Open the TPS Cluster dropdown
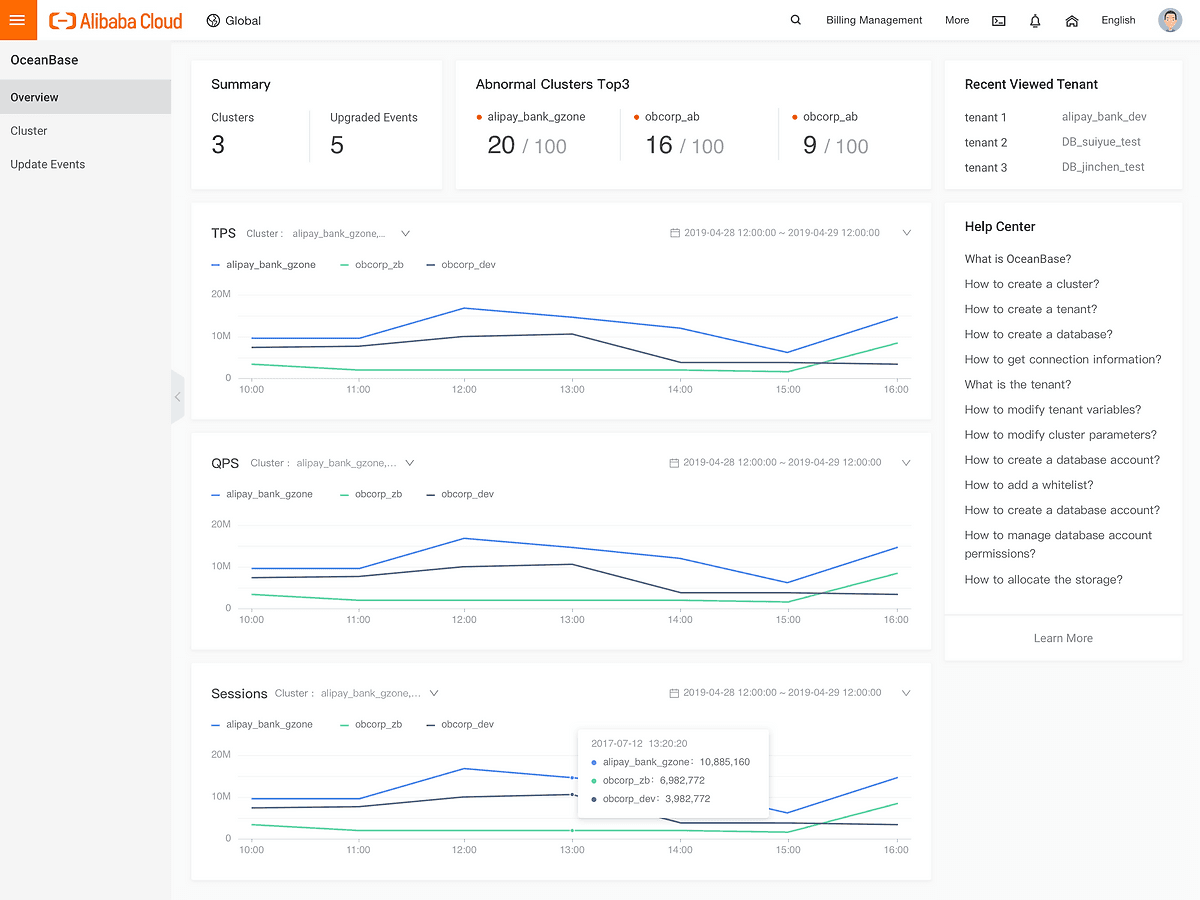The width and height of the screenshot is (1200, 900). point(350,233)
